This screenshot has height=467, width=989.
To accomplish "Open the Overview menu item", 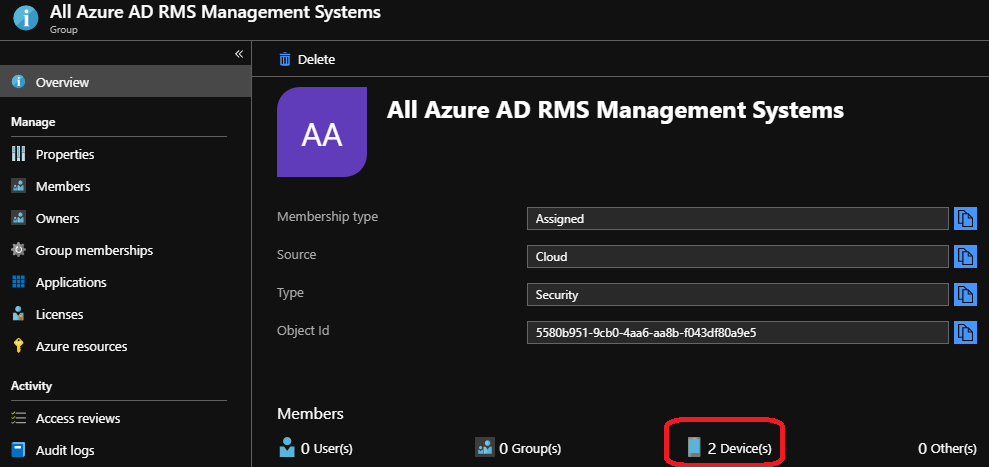I will click(62, 82).
